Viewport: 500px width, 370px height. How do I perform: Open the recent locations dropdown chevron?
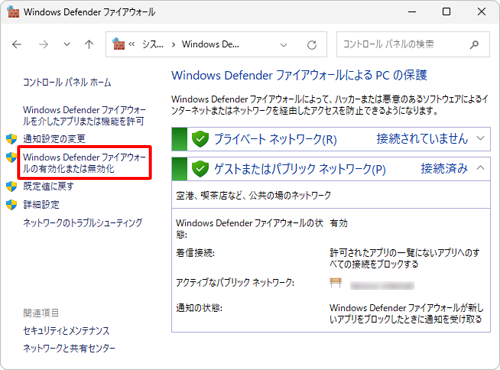click(x=67, y=44)
